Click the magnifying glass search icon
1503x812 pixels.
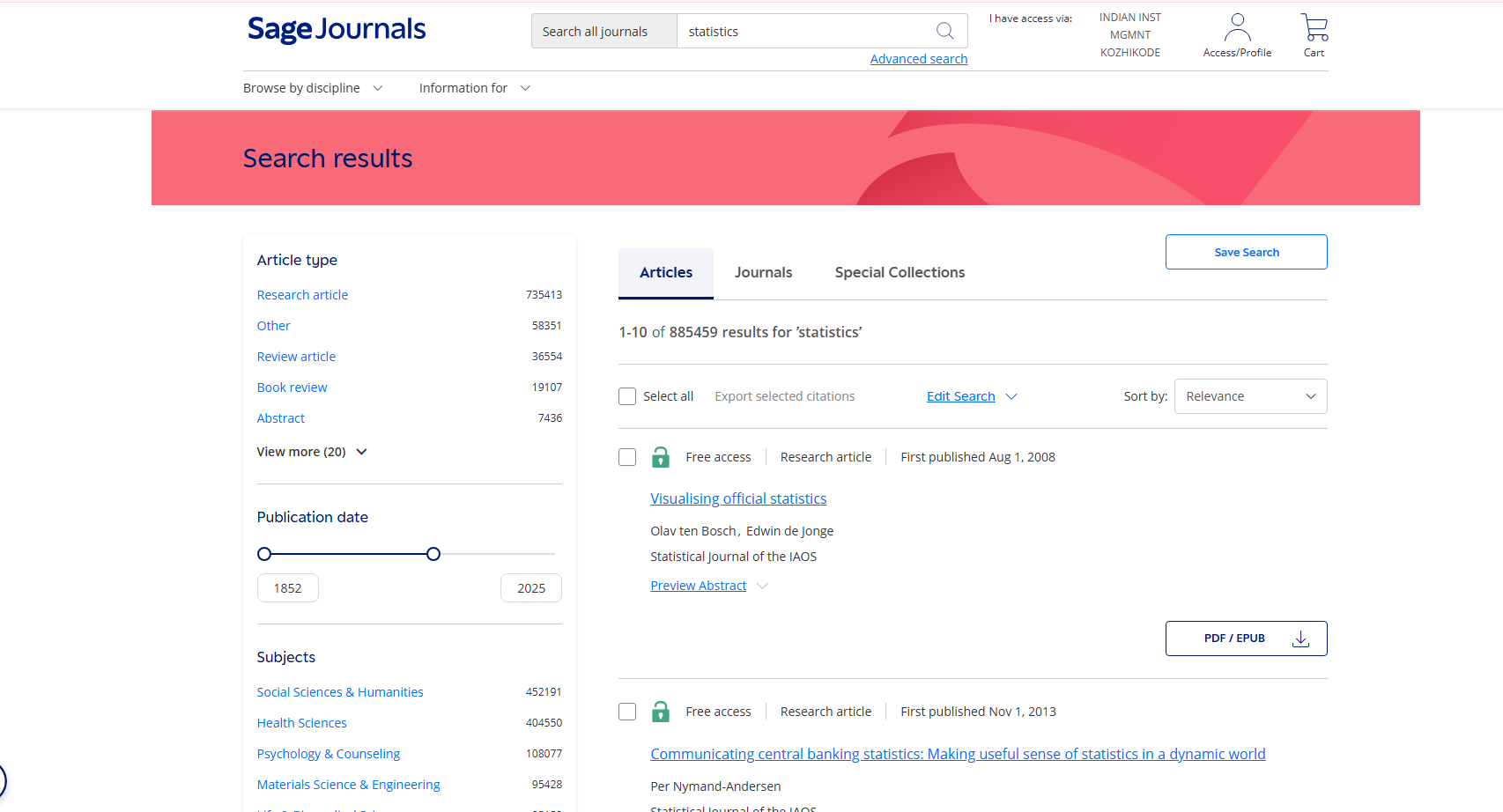pyautogui.click(x=944, y=31)
